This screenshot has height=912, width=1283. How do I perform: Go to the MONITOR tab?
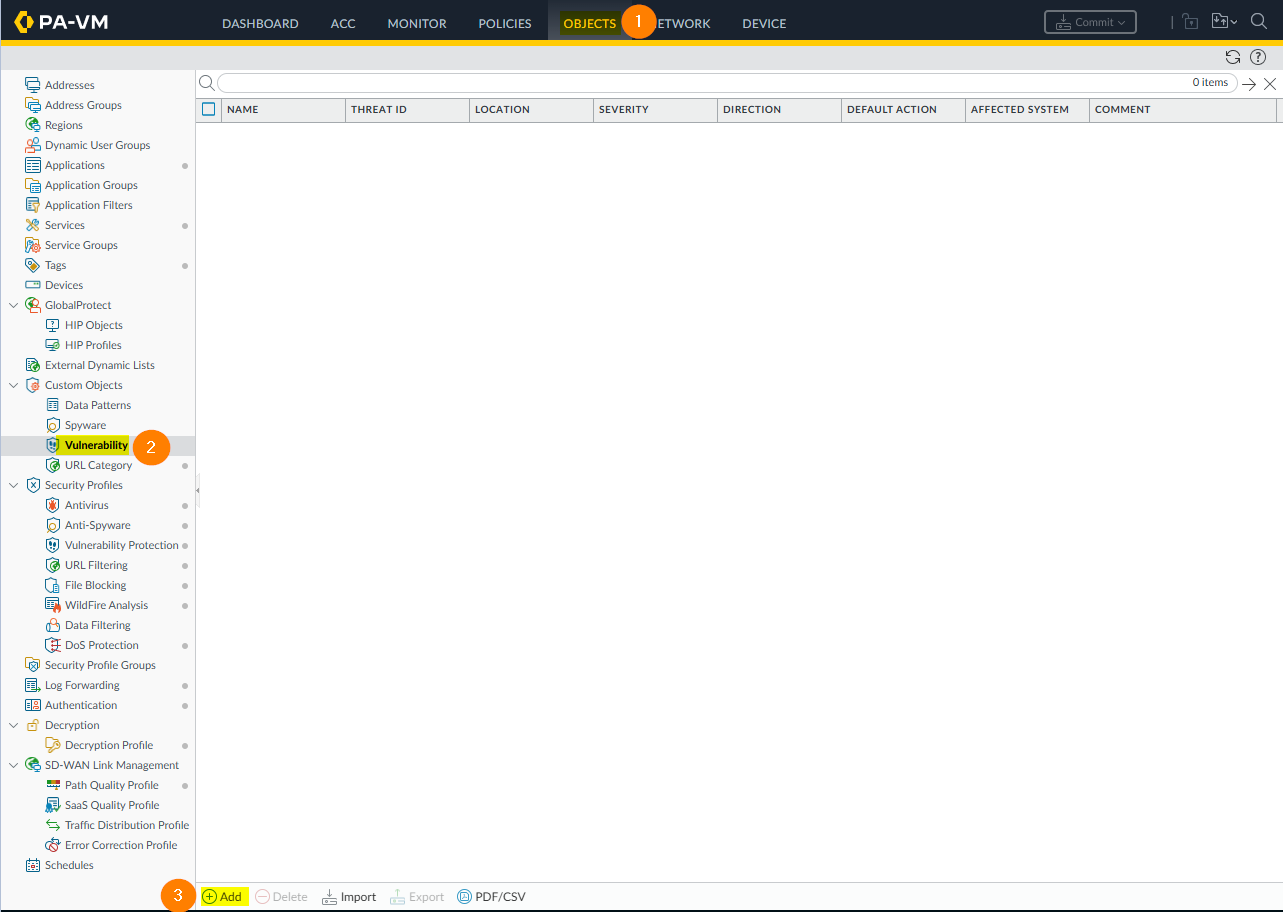[417, 23]
